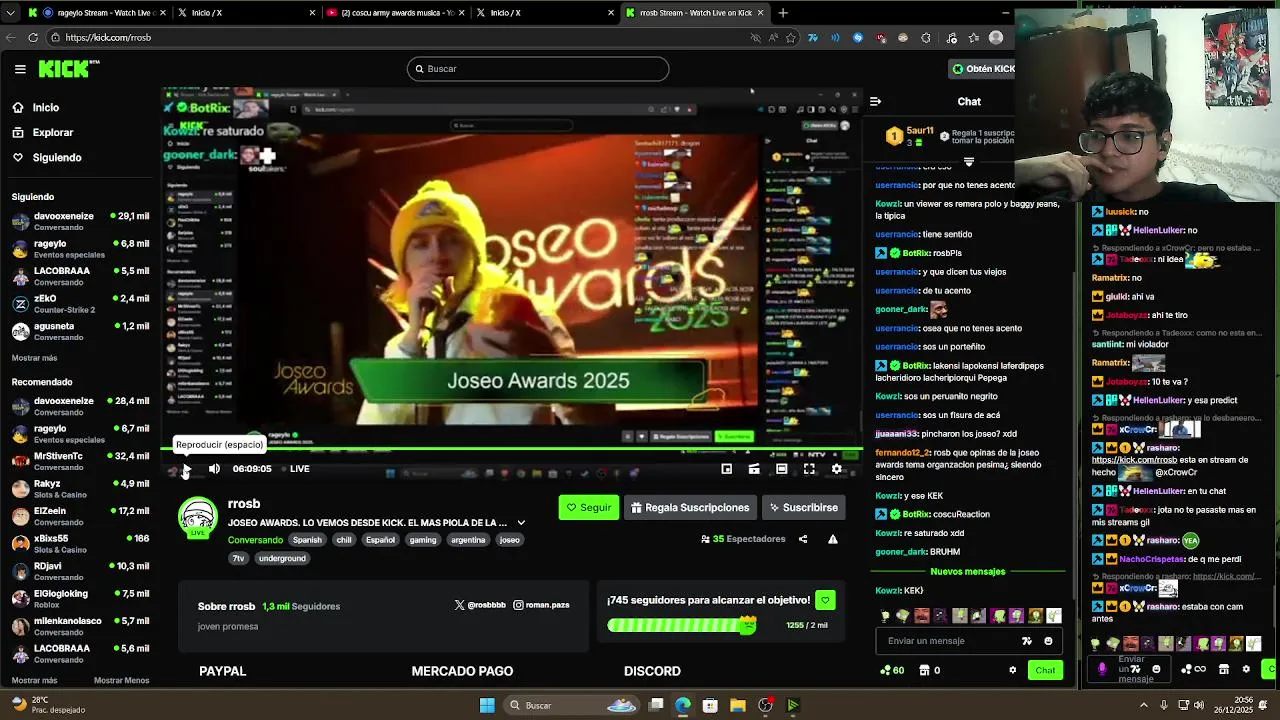Select the Spanish tag
This screenshot has height=720, width=1280.
pyautogui.click(x=307, y=540)
